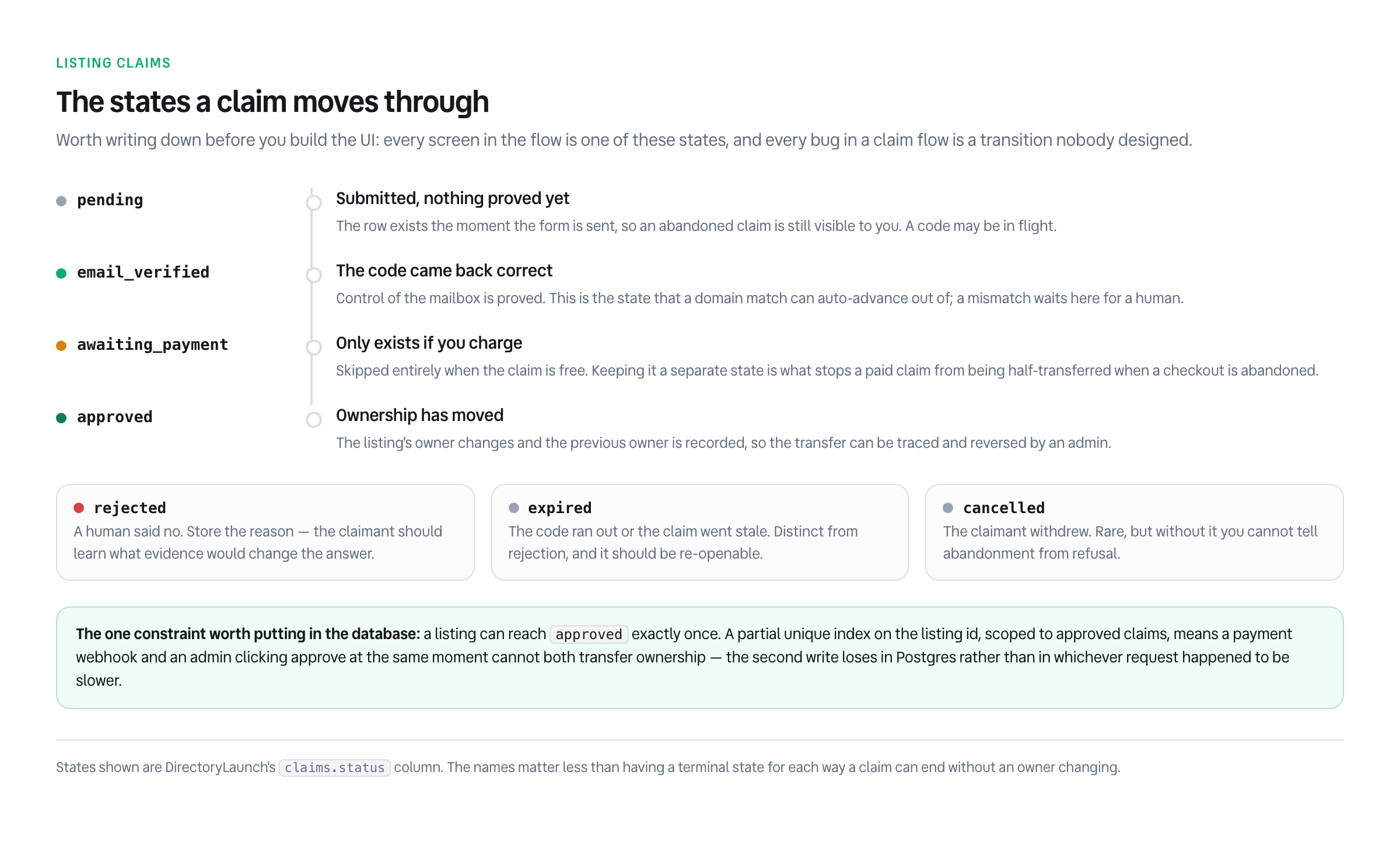Viewport: 1400px width, 849px height.
Task: Select timeline circle for Submitted, nothing proved yet
Action: click(314, 202)
